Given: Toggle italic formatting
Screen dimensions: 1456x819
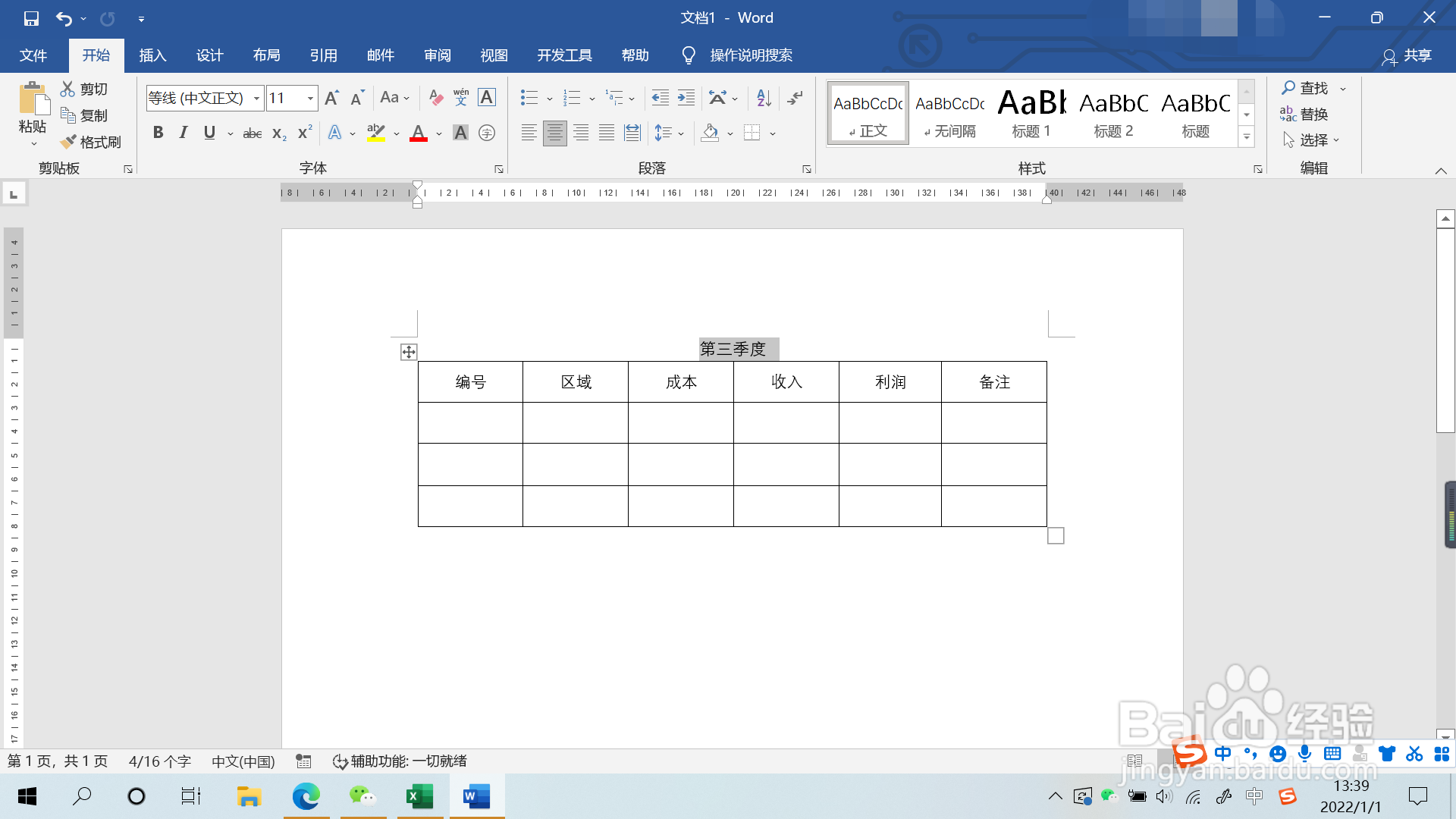Looking at the screenshot, I should point(184,133).
